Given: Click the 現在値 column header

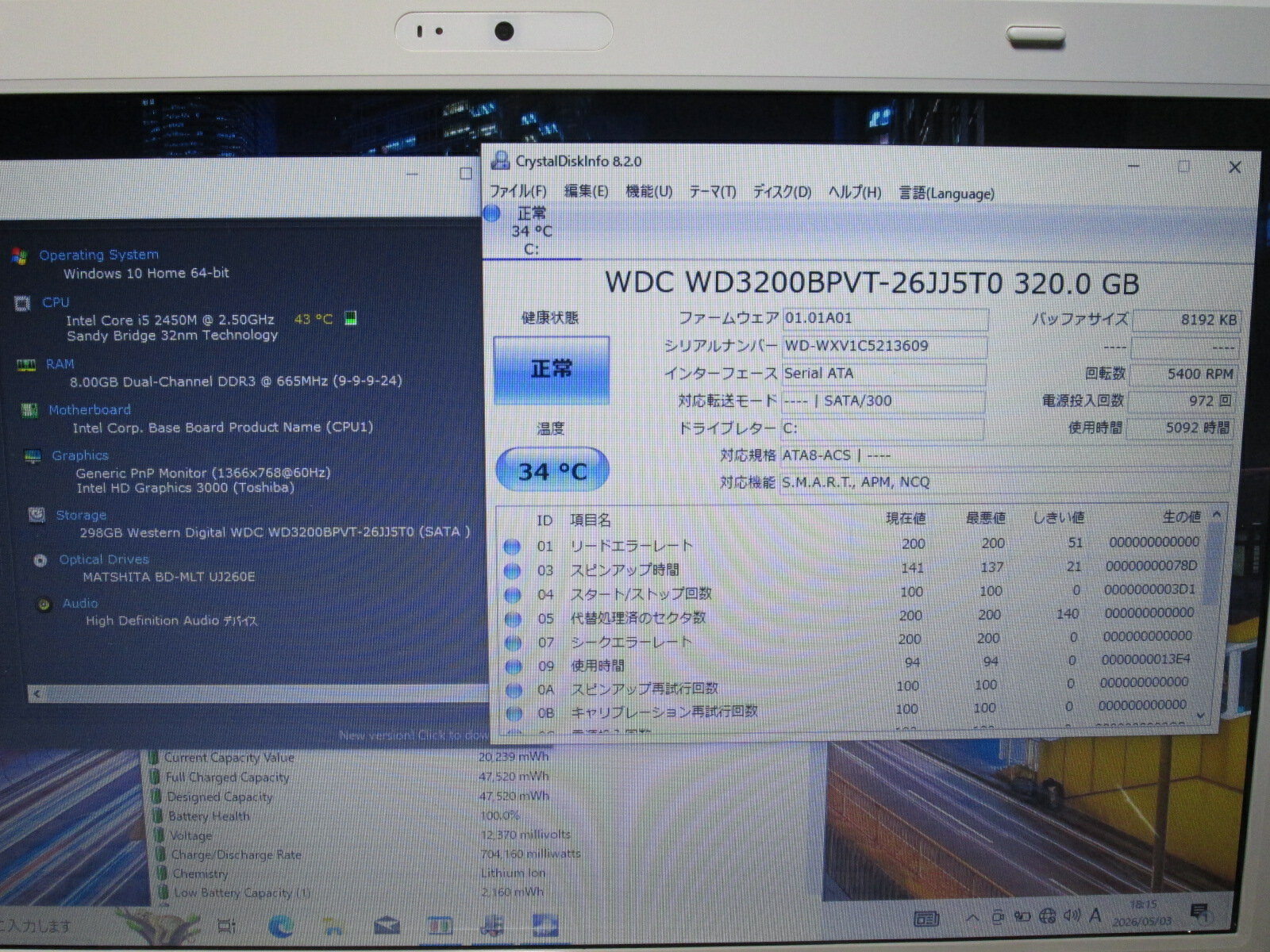Looking at the screenshot, I should 906,518.
